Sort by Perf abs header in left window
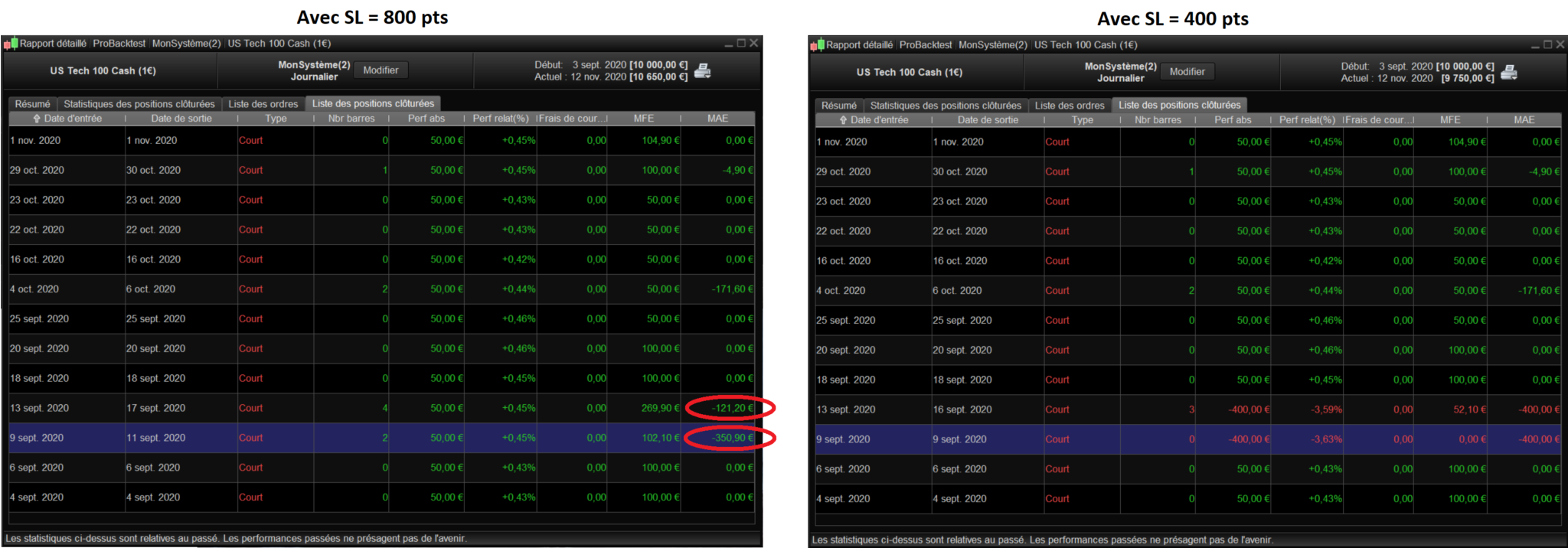Image resolution: width=1568 pixels, height=548 pixels. click(x=426, y=119)
